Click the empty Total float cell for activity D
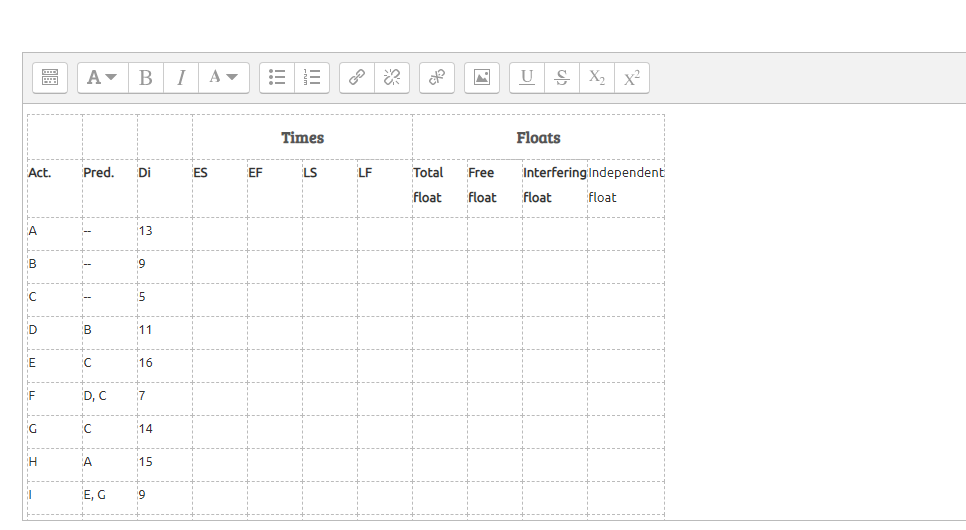This screenshot has height=530, width=966. [x=440, y=333]
